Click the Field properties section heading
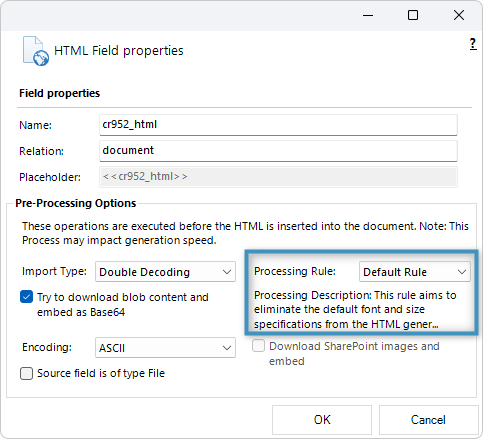This screenshot has width=483, height=439. coord(59,93)
